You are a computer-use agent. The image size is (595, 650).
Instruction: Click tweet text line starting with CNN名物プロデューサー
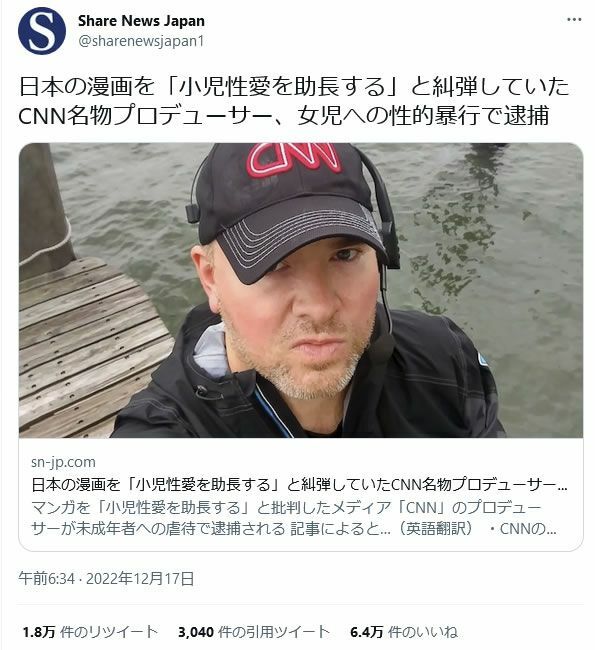pyautogui.click(x=284, y=115)
